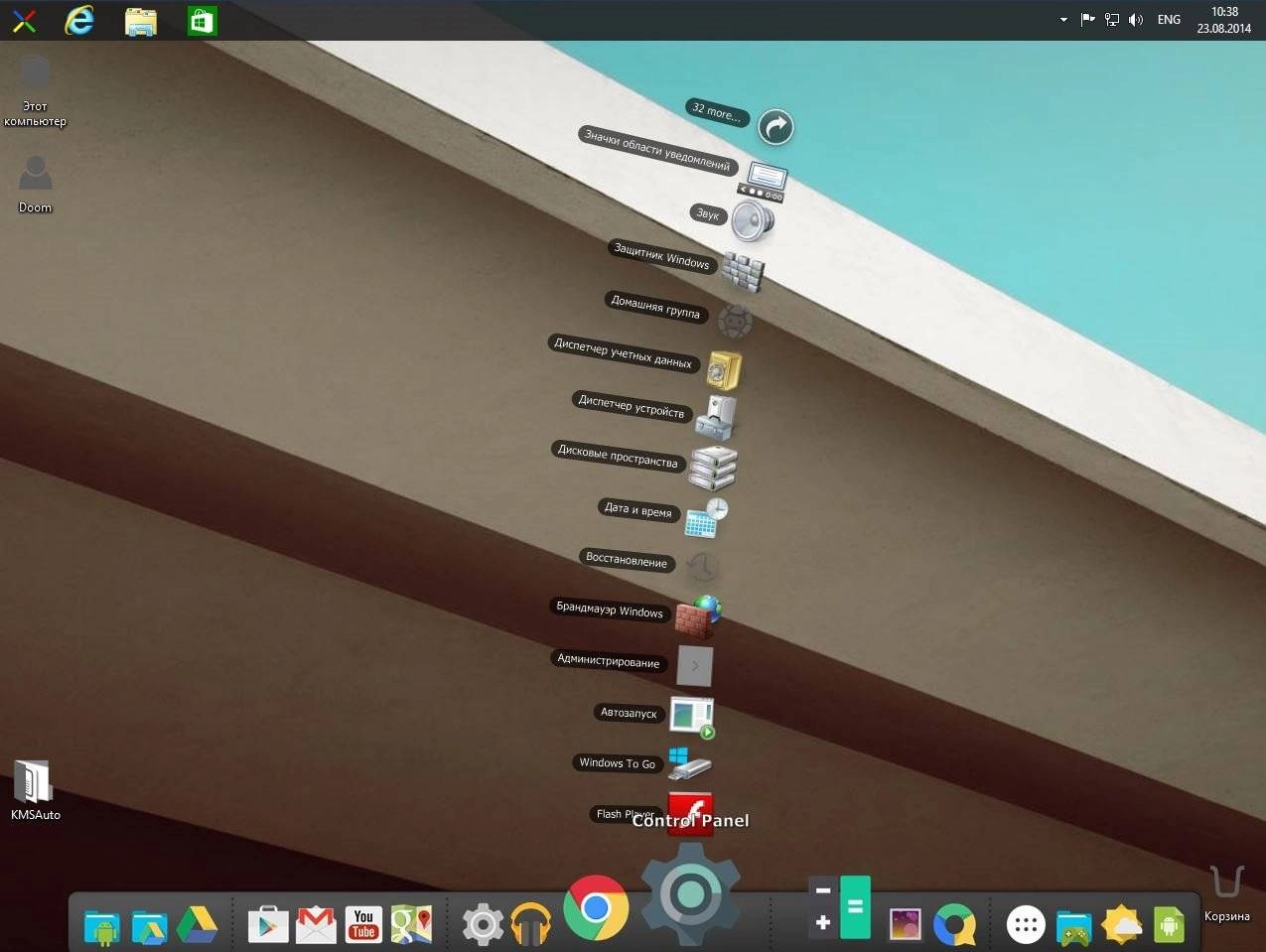Open Windows Store in top taskbar

click(x=203, y=21)
